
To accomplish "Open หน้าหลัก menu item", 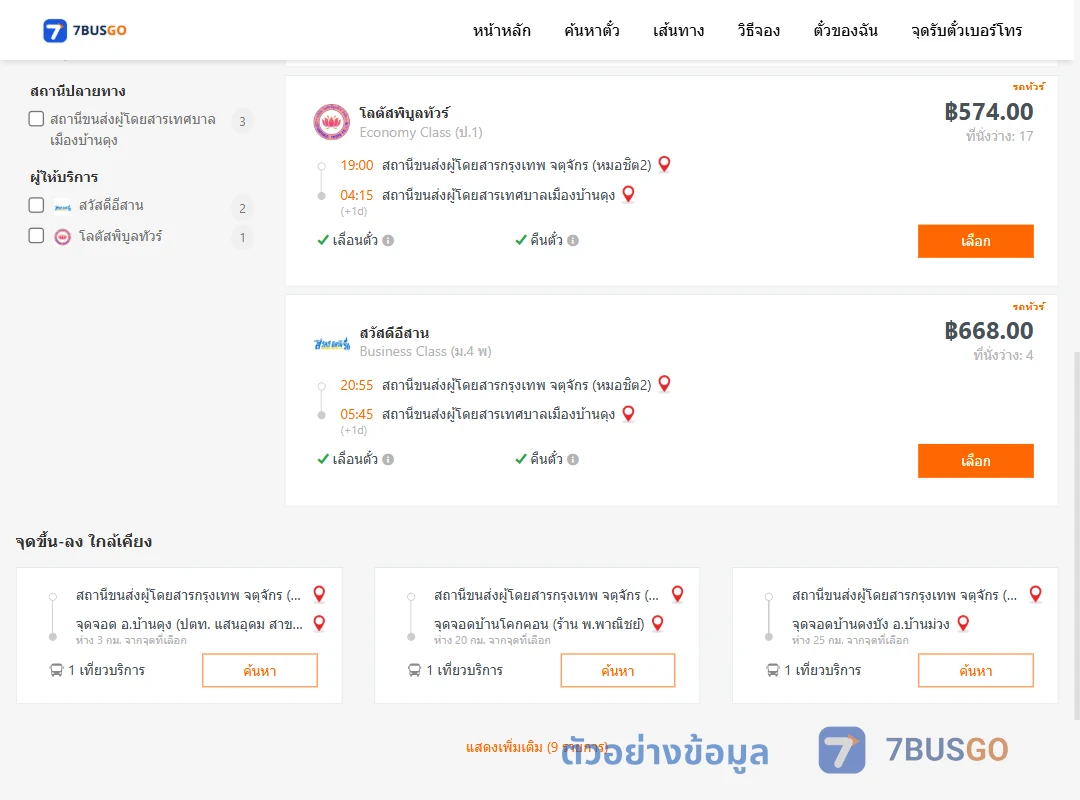I will coord(501,30).
